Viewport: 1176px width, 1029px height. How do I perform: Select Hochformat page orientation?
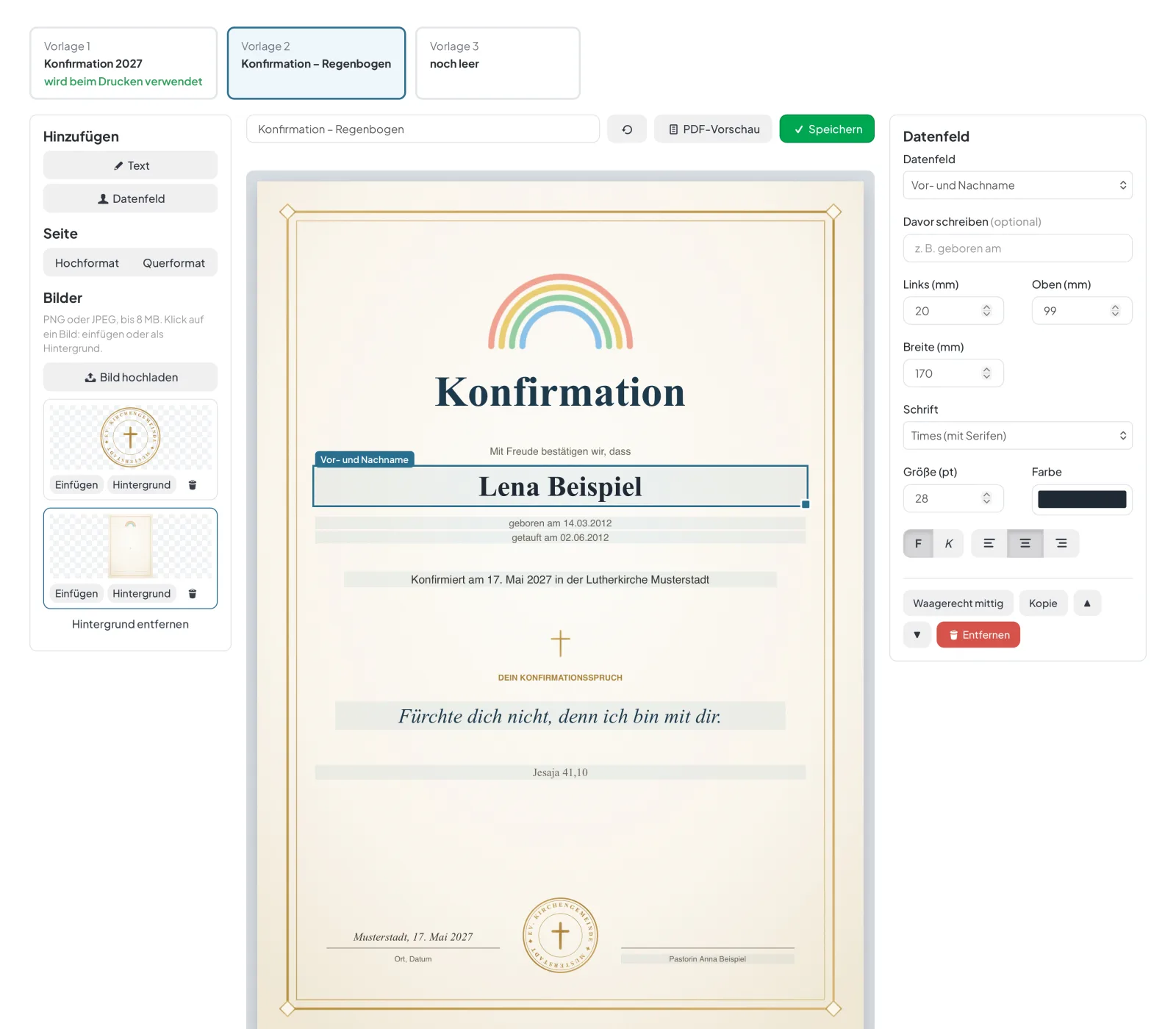pos(87,263)
